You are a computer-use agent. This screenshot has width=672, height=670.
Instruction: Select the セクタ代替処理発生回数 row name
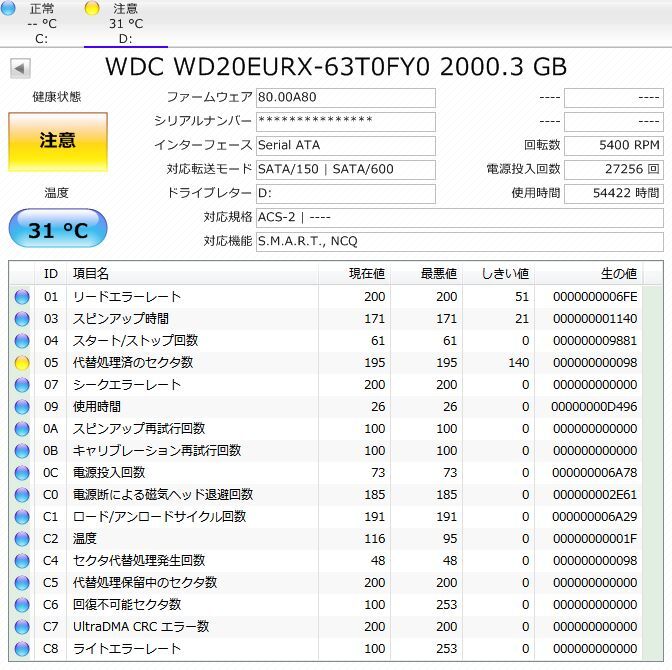click(139, 561)
